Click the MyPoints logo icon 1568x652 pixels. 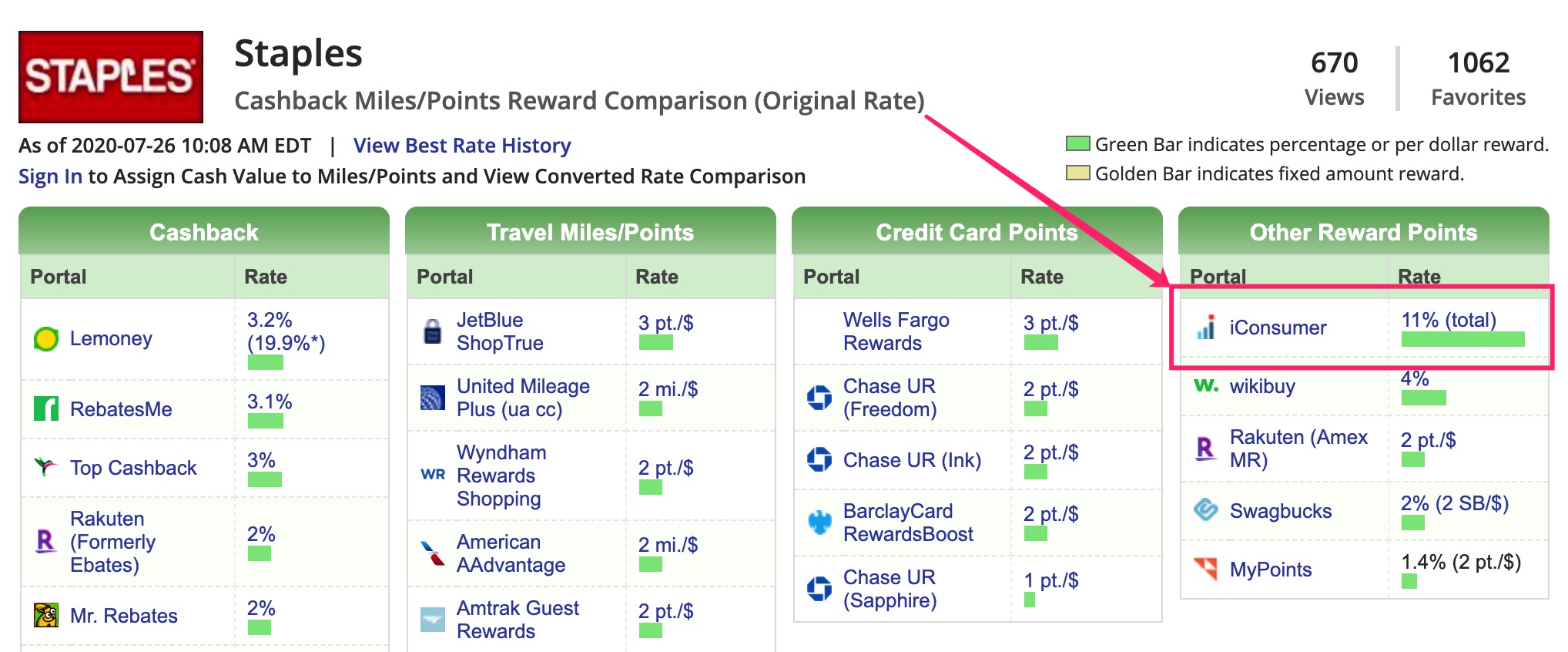[1206, 569]
